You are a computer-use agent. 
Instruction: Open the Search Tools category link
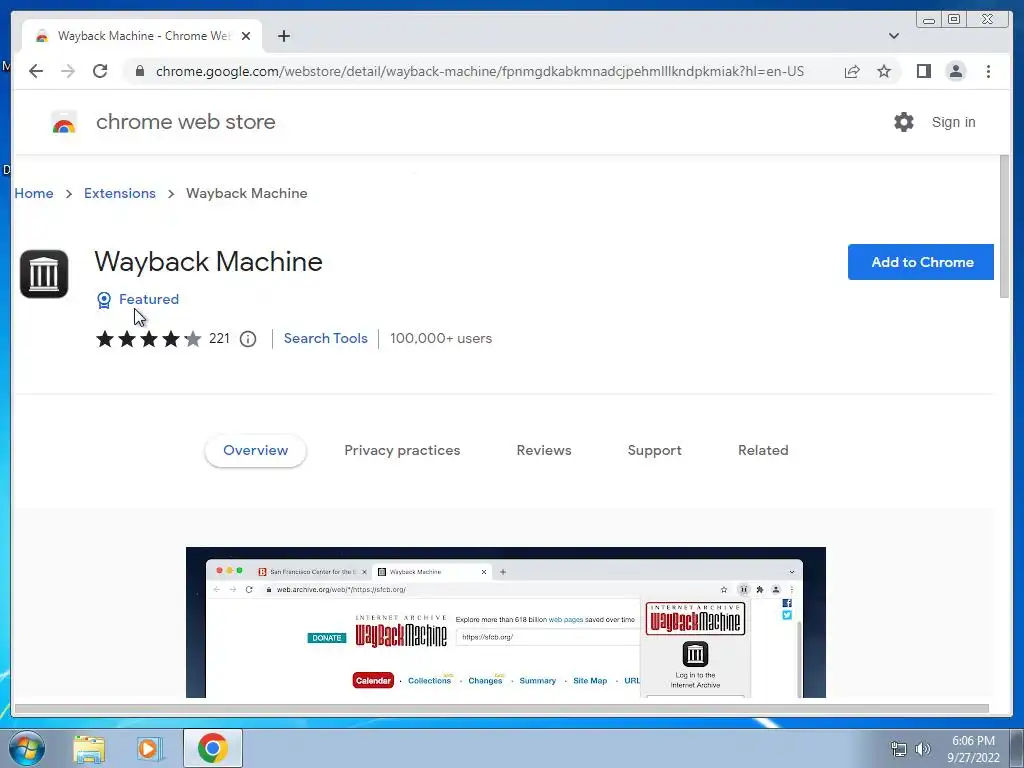tap(325, 338)
